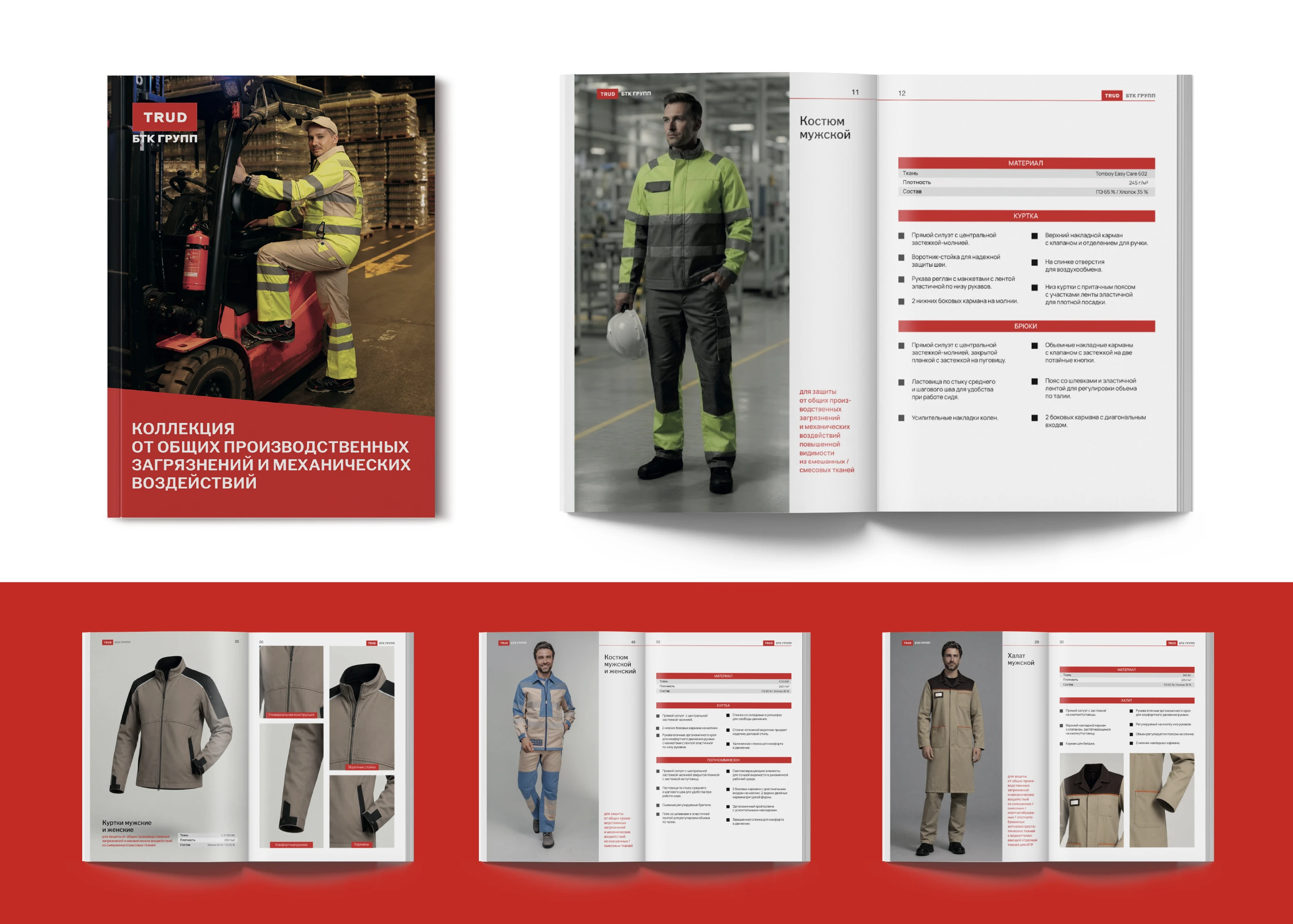Screen dimensions: 1293x924
Task: Click the bullet '2 нижних боковых кармана на молнии.' on page 12
Action: click(965, 301)
